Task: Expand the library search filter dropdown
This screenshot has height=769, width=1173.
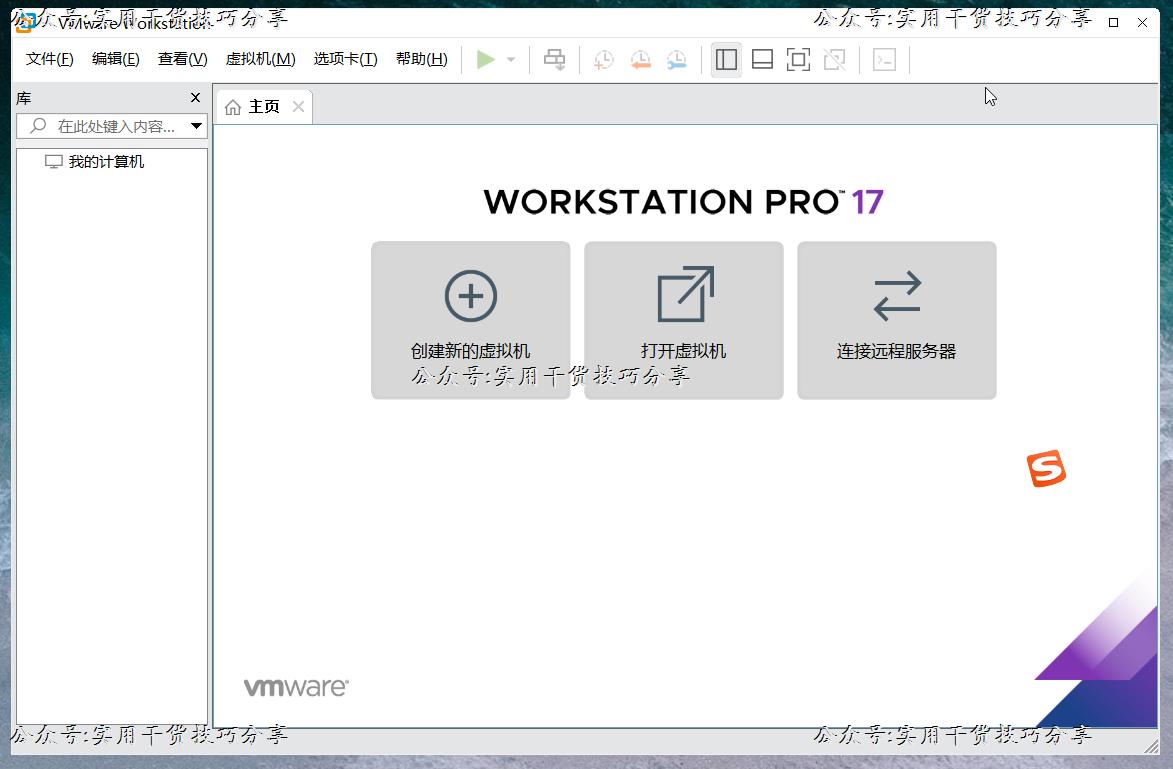Action: click(x=197, y=126)
